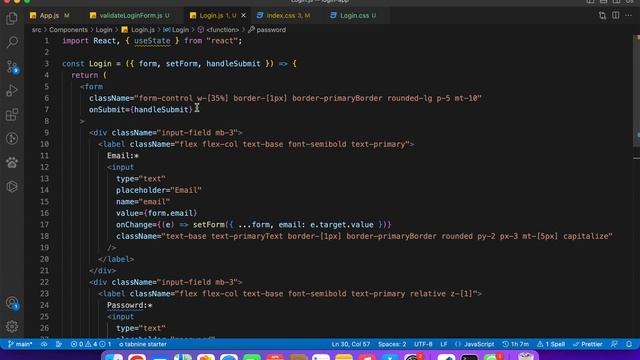Click the Prettier status bar item

[588, 344]
